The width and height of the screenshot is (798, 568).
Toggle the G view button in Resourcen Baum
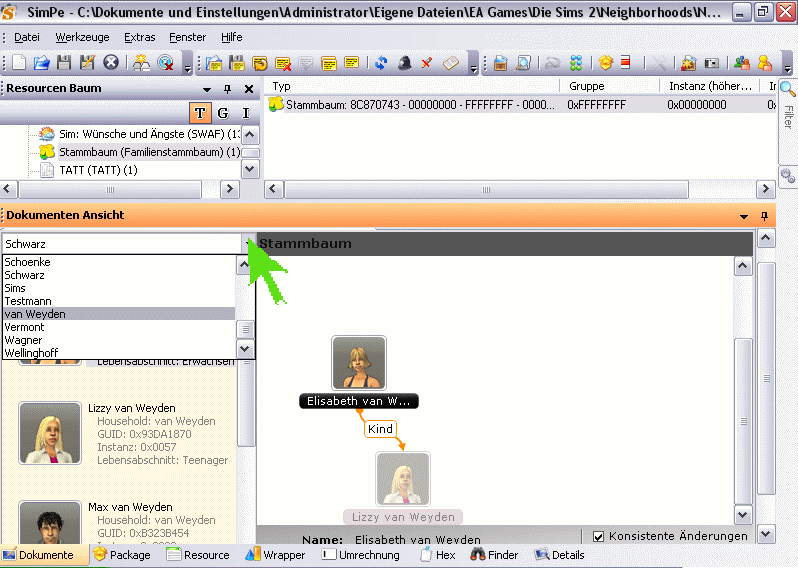pos(223,113)
